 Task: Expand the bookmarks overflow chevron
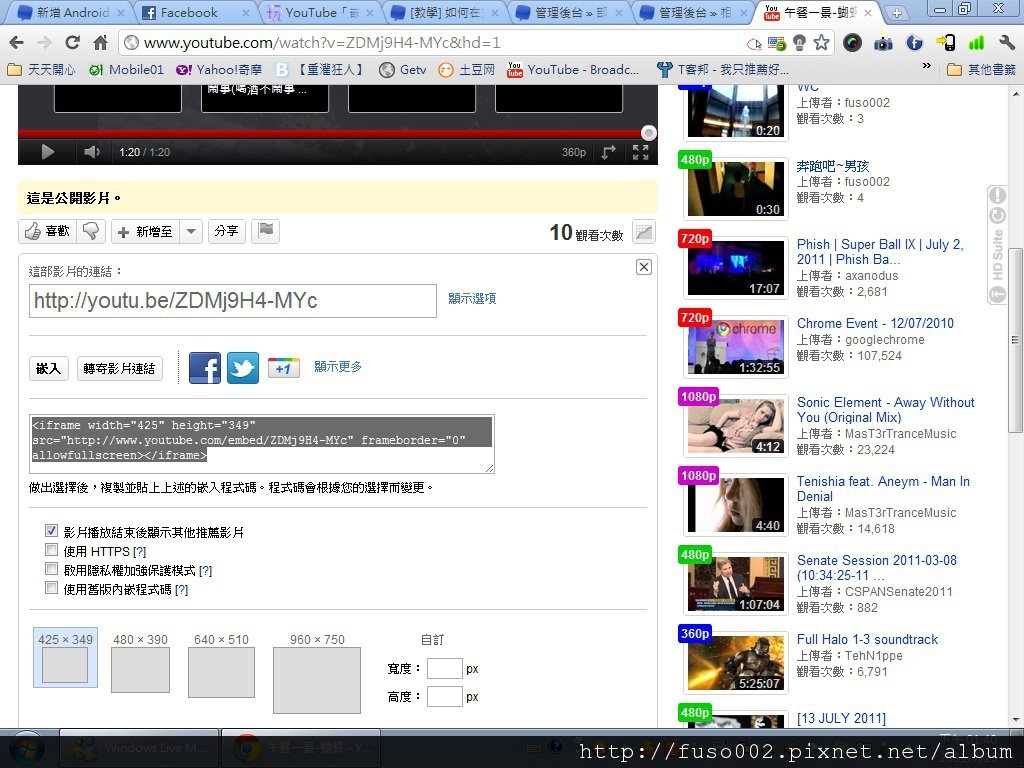pyautogui.click(x=927, y=66)
